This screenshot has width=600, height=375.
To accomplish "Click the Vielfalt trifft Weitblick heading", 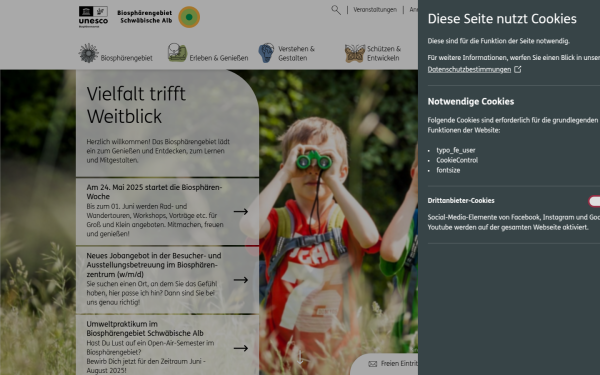I will pyautogui.click(x=136, y=105).
